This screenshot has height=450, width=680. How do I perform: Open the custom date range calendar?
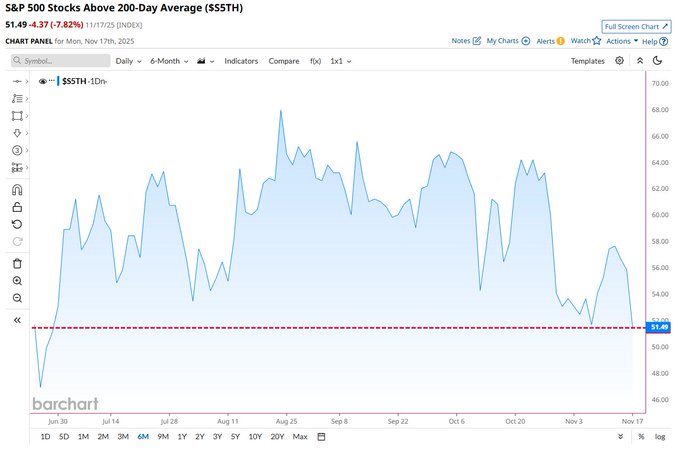coord(321,437)
